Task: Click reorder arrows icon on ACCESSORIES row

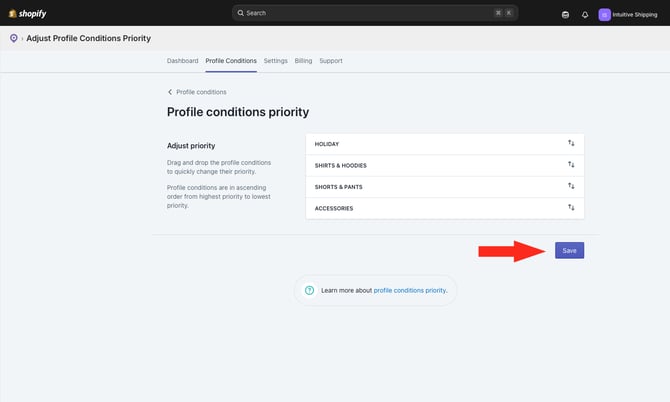Action: pyautogui.click(x=571, y=207)
